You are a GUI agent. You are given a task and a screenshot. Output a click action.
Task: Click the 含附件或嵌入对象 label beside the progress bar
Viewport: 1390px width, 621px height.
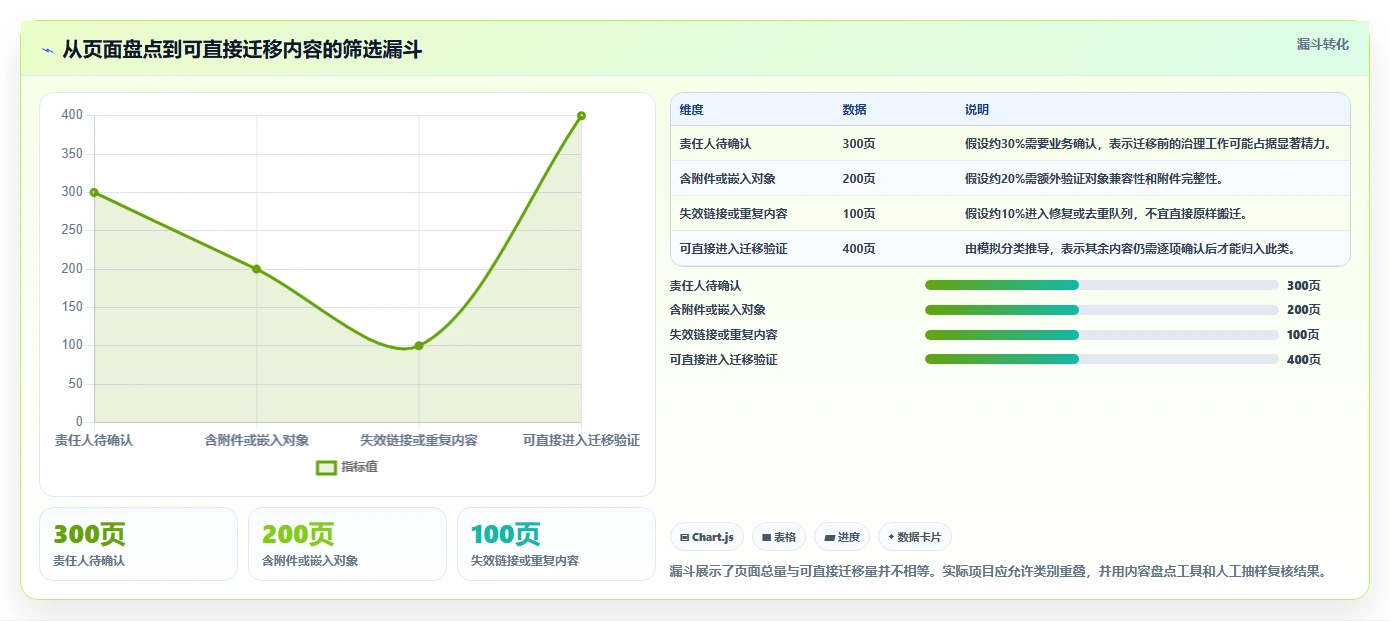pos(717,310)
